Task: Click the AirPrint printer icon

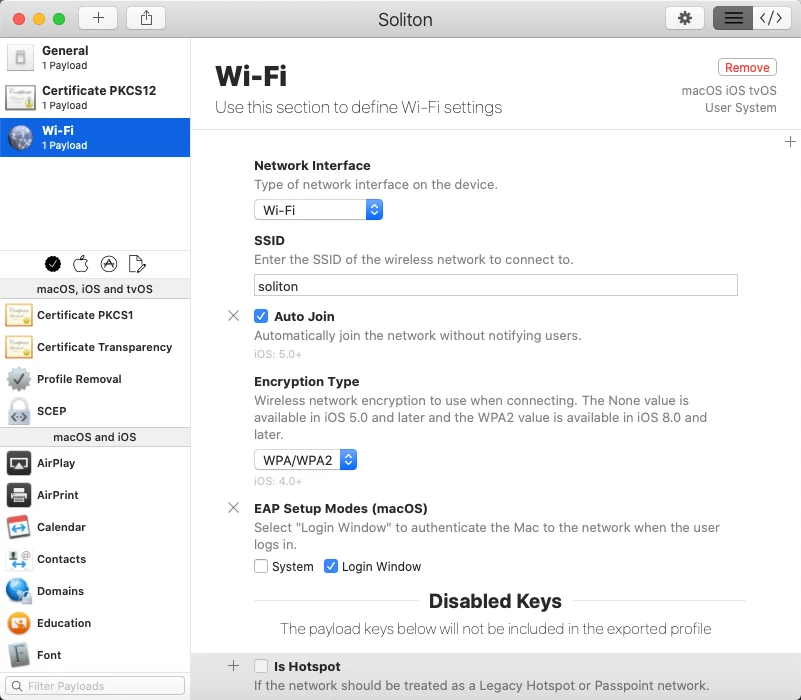Action: pos(19,495)
